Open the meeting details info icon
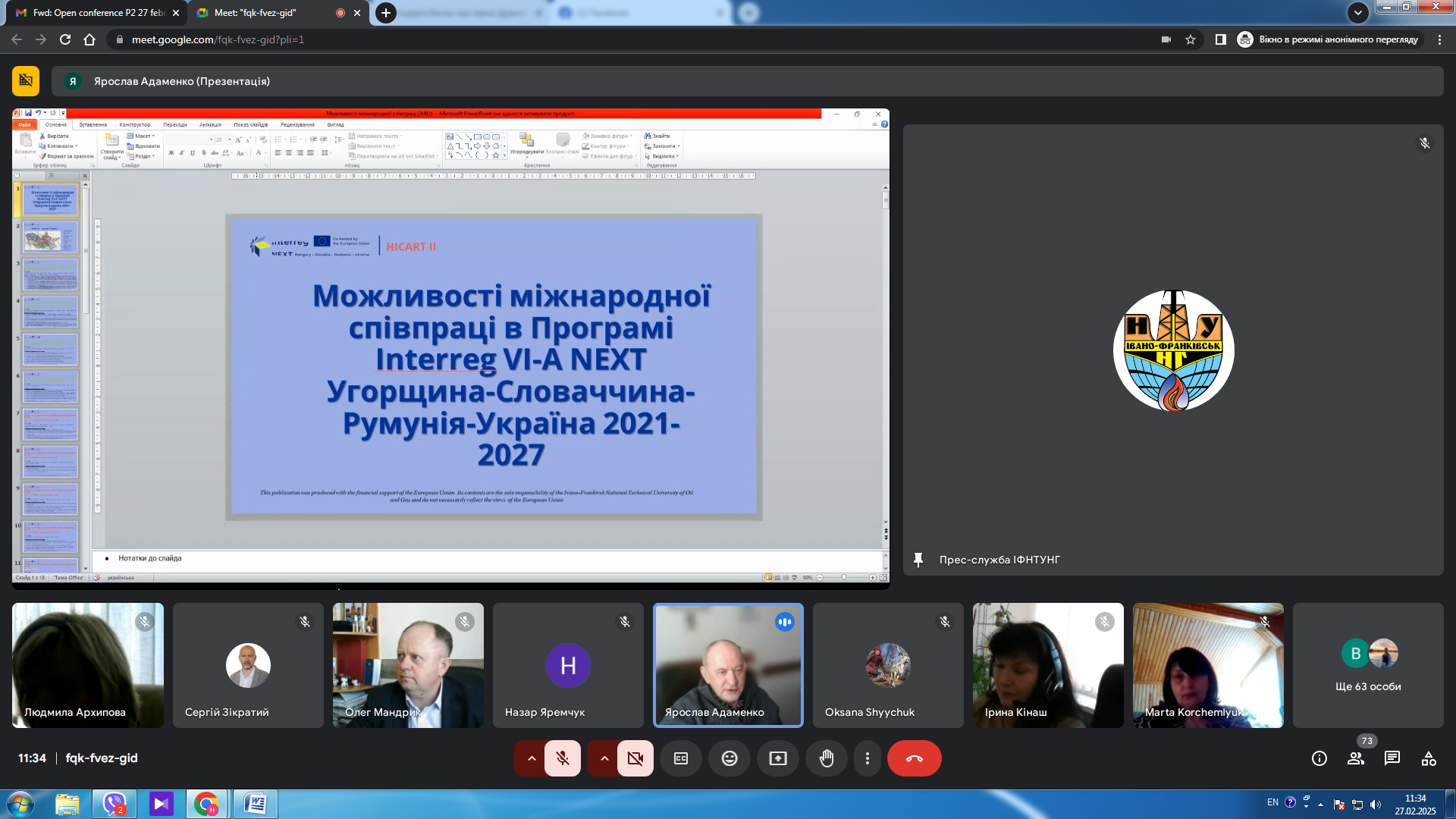This screenshot has width=1456, height=819. [1319, 758]
